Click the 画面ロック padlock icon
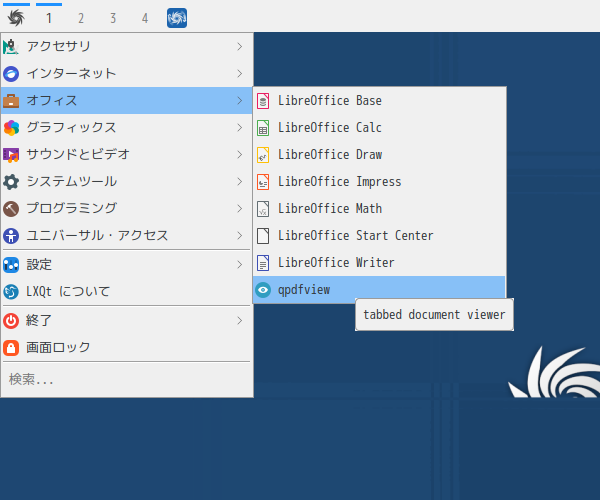600x500 pixels. [11, 348]
